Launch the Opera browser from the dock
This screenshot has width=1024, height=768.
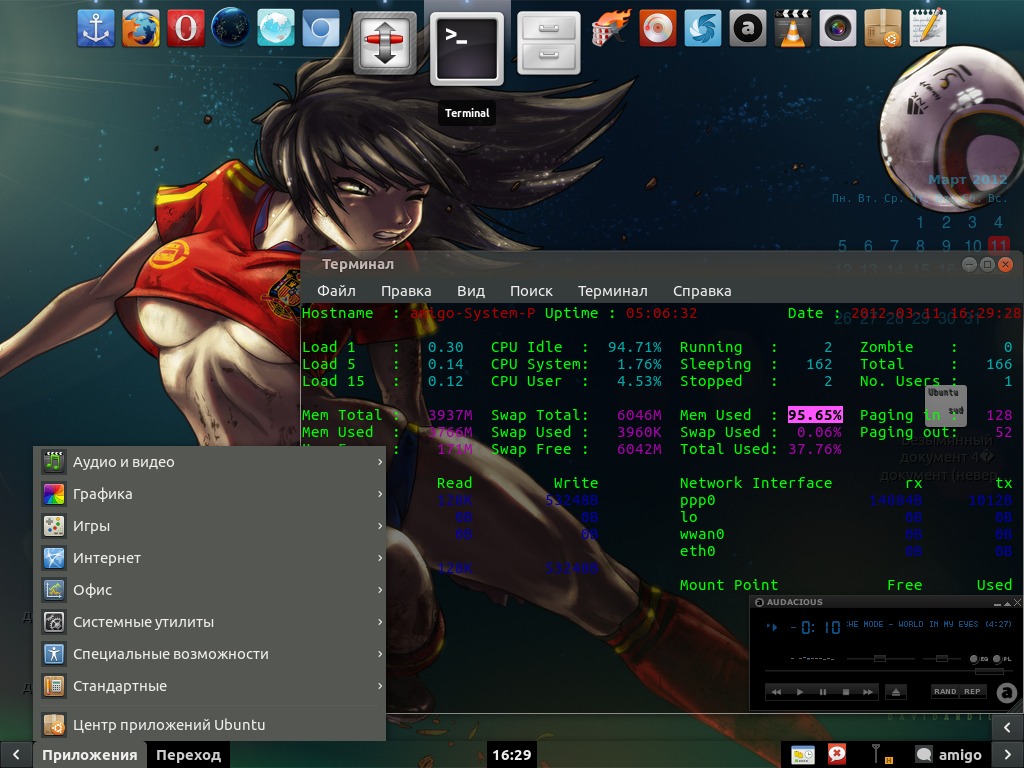(x=185, y=28)
